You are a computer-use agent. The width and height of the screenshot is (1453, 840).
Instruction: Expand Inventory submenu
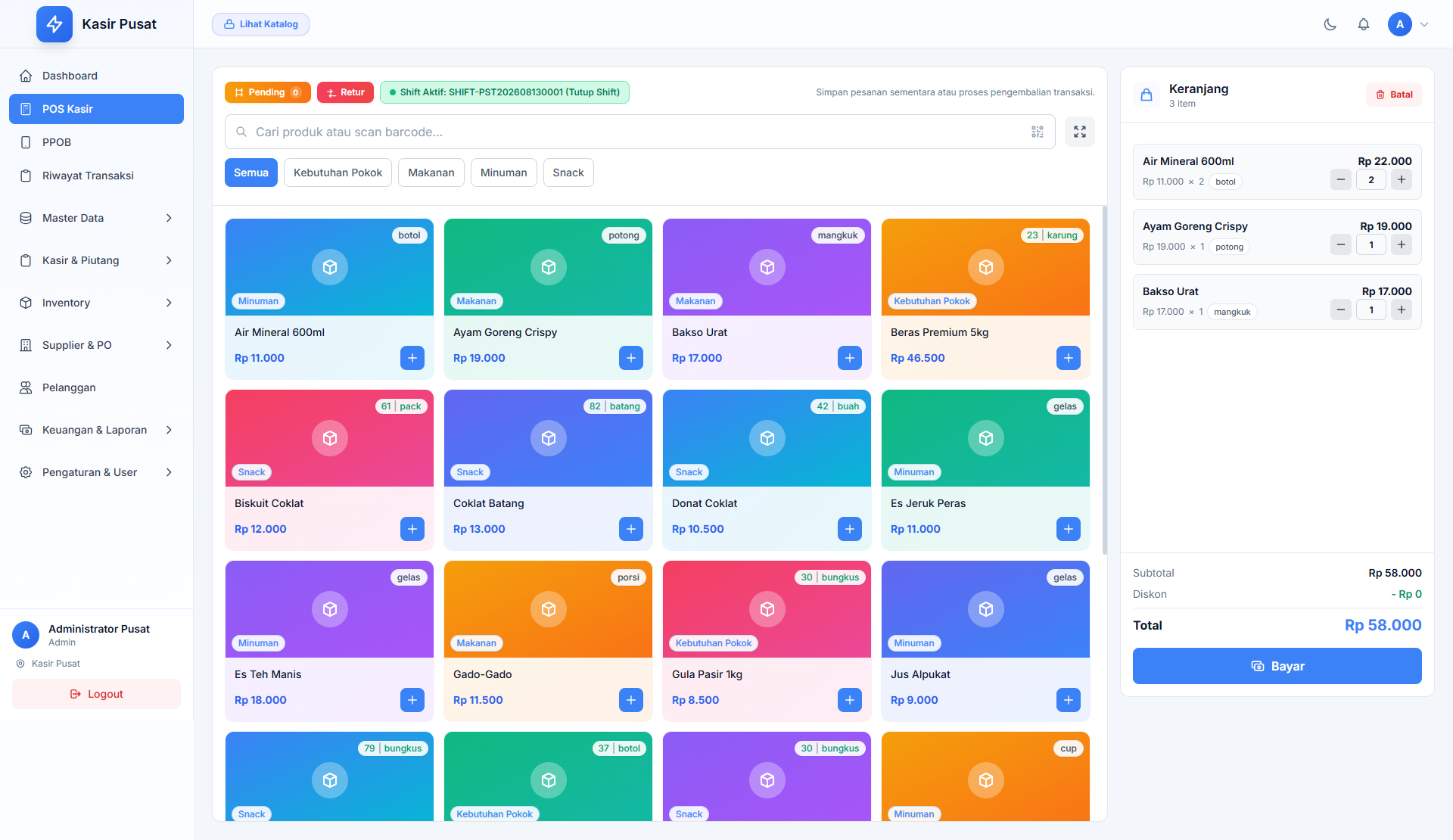coord(96,303)
